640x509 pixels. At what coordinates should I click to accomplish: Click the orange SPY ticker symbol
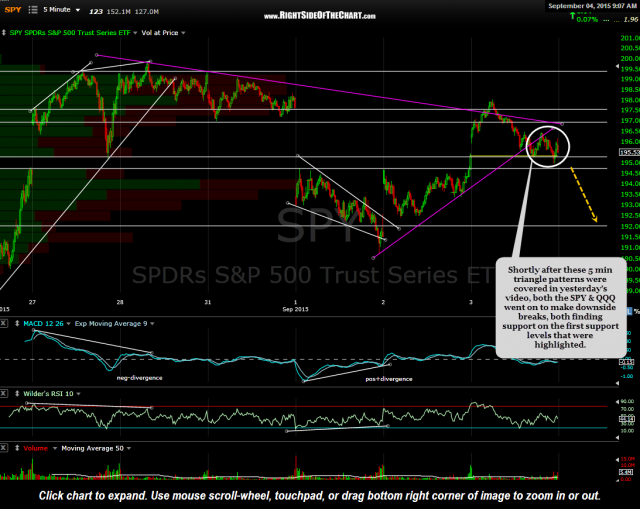click(x=13, y=10)
